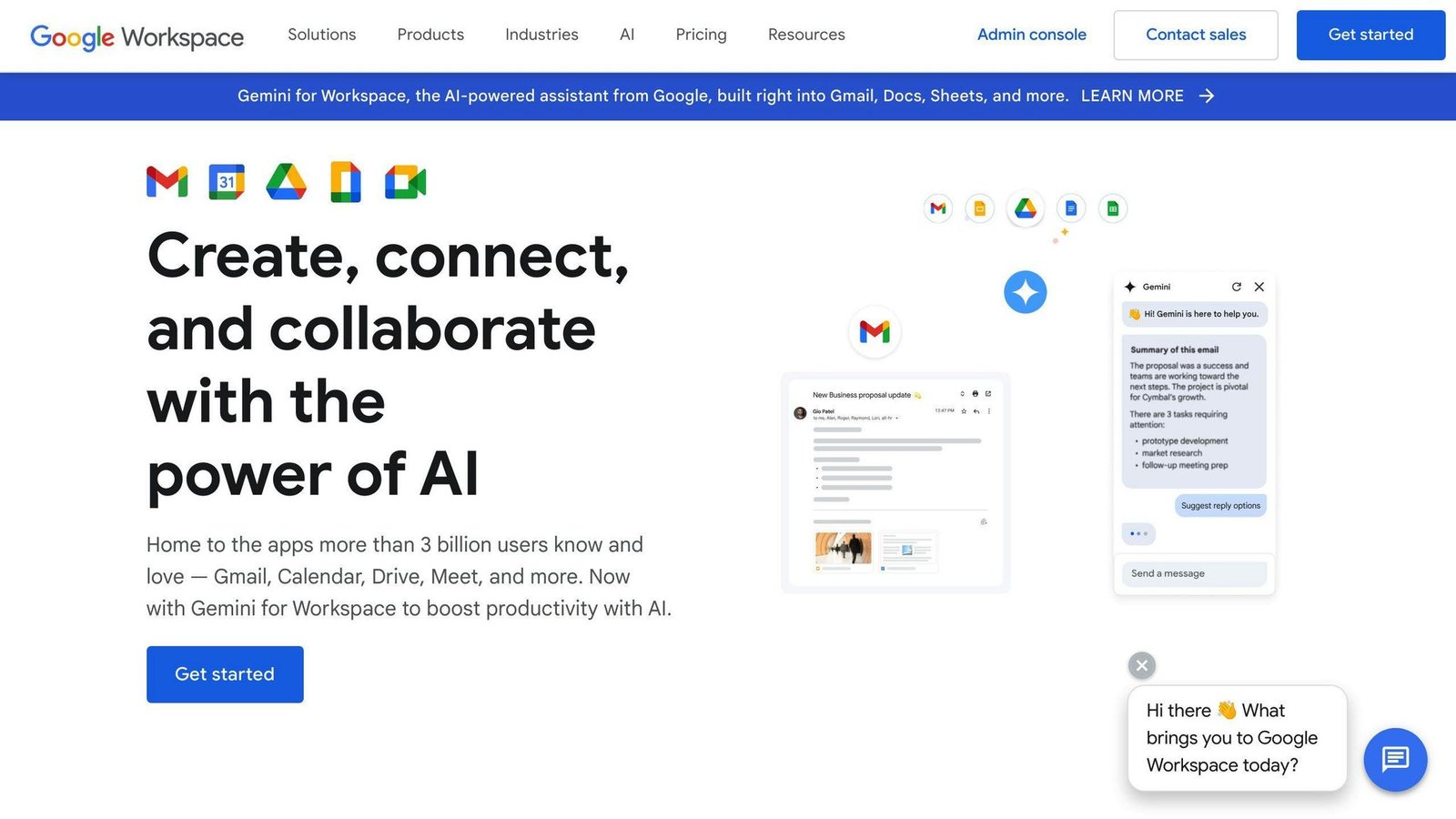
Task: Click the print icon in the email card
Action: (976, 394)
